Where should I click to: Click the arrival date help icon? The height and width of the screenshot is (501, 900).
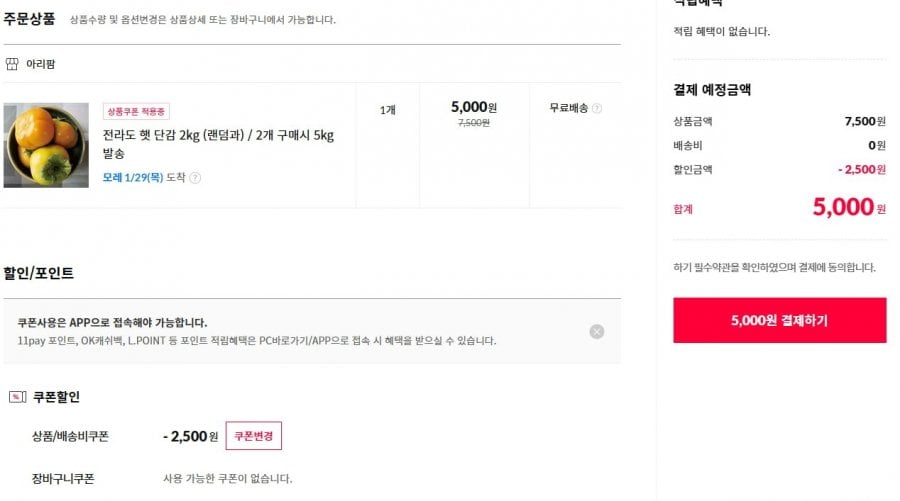[x=195, y=178]
